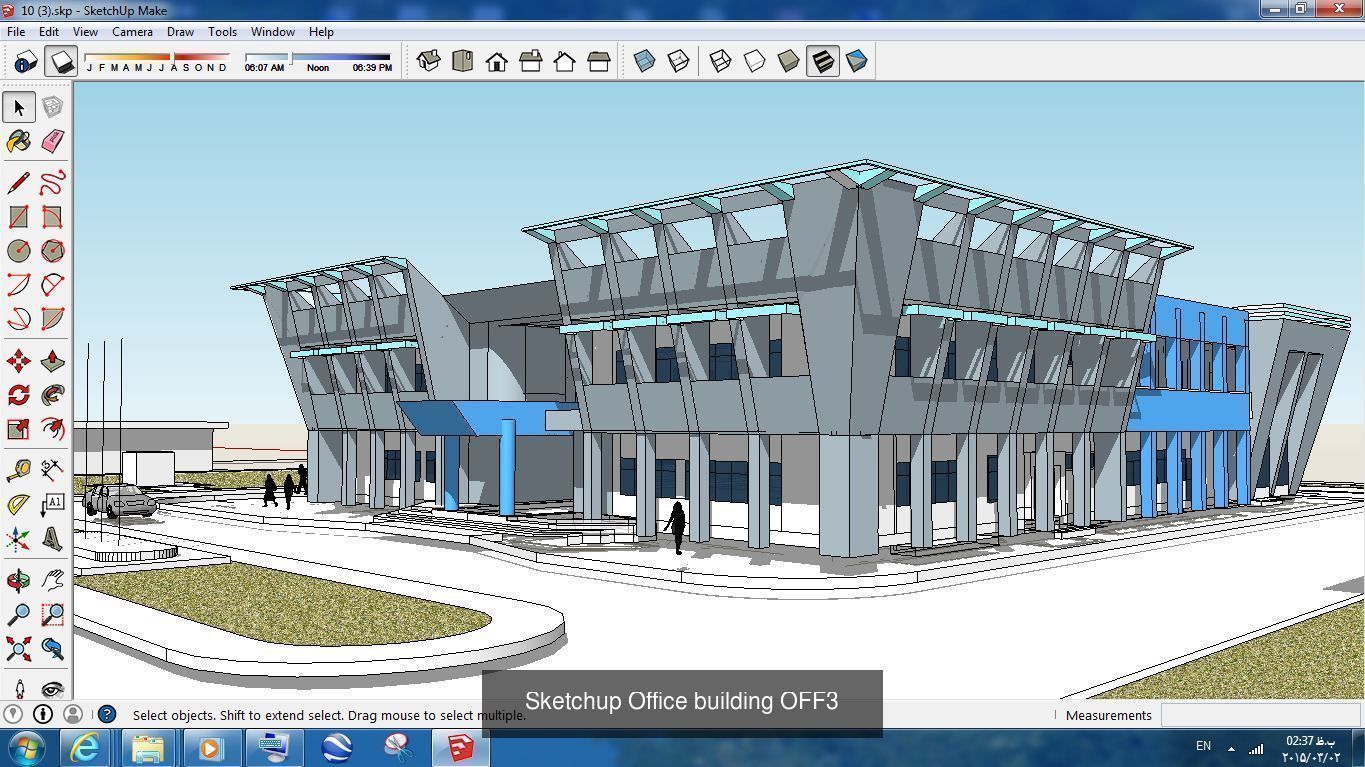Switch to Iso standard view
Image resolution: width=1365 pixels, height=767 pixels.
pos(428,61)
